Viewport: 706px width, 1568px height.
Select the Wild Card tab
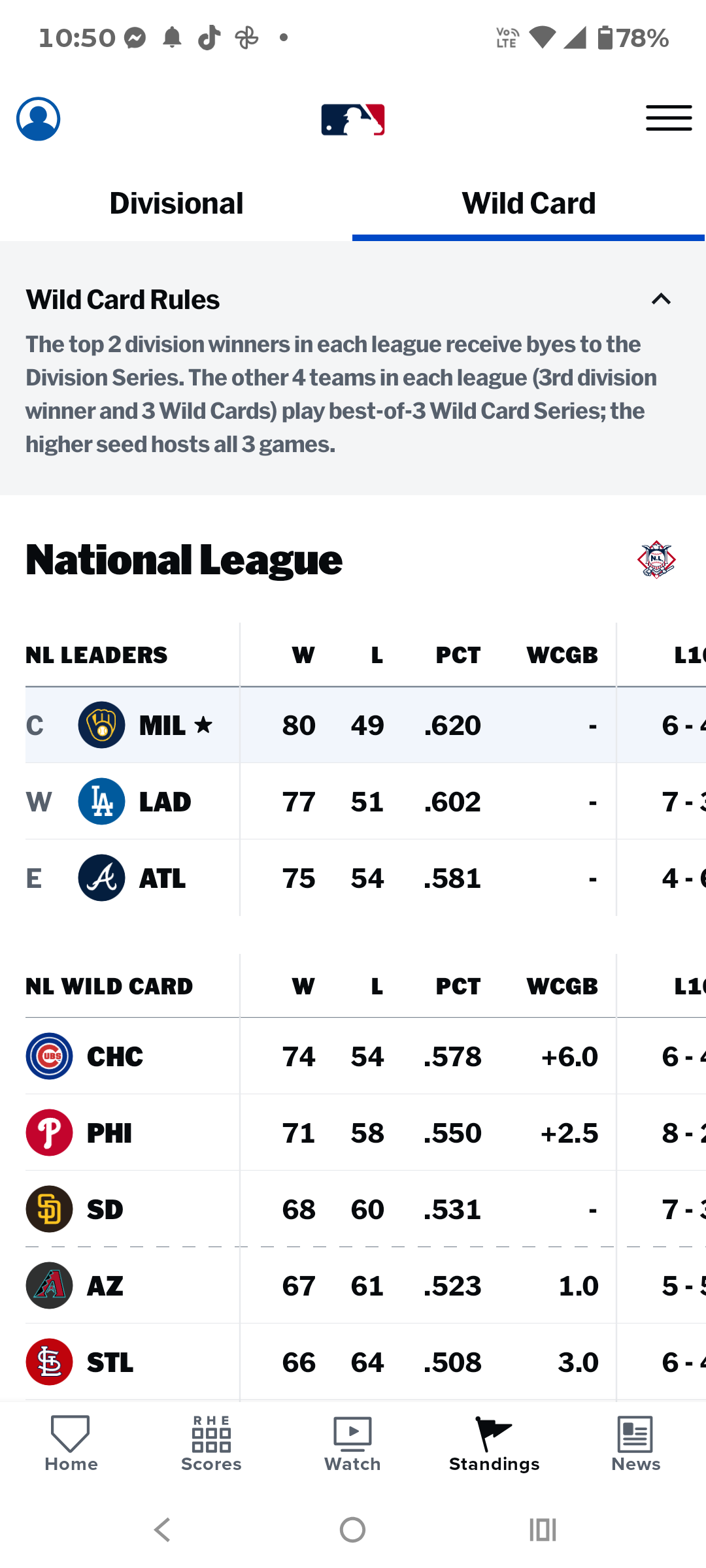(x=529, y=204)
